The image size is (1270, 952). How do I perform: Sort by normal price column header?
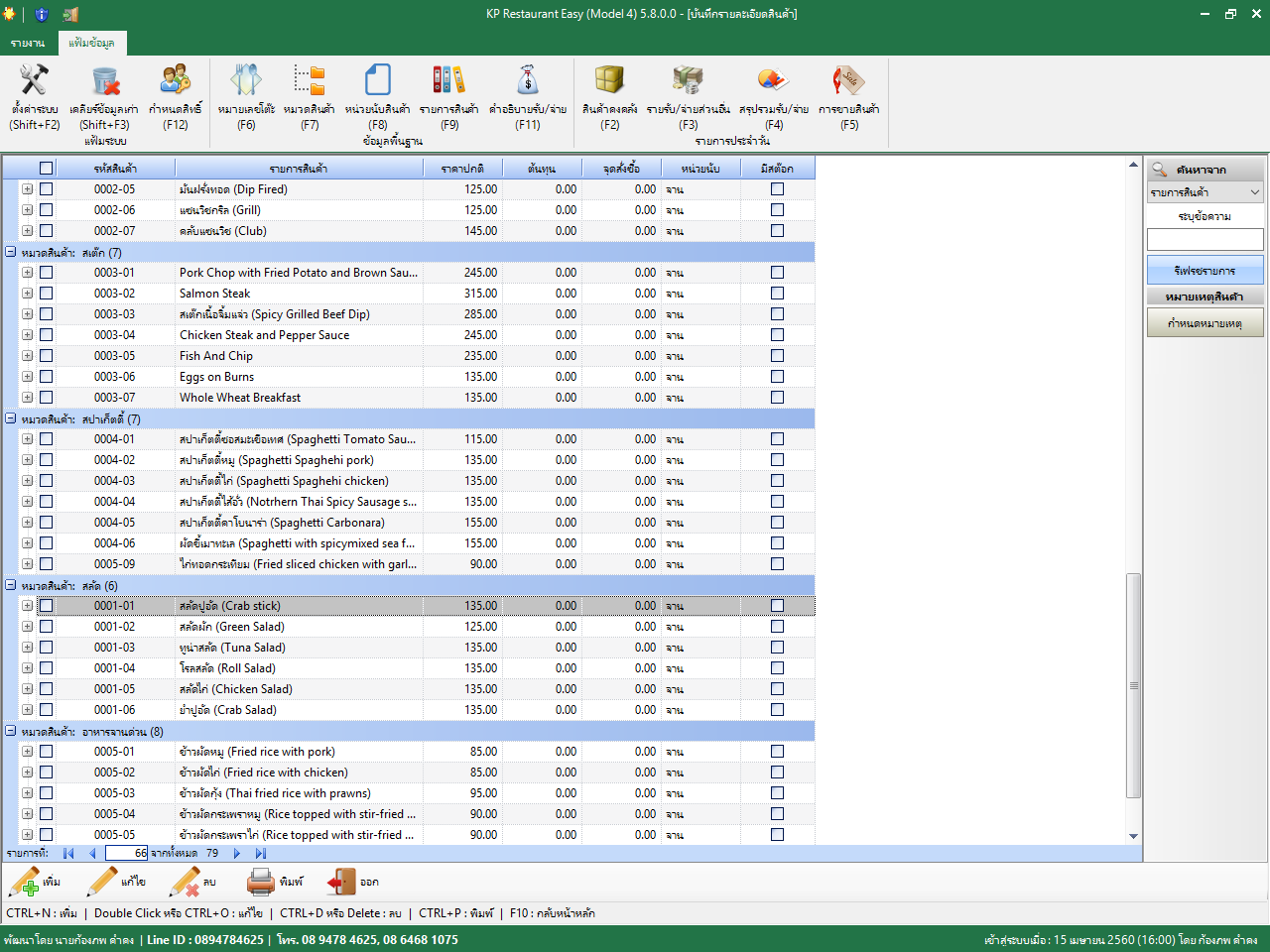462,169
